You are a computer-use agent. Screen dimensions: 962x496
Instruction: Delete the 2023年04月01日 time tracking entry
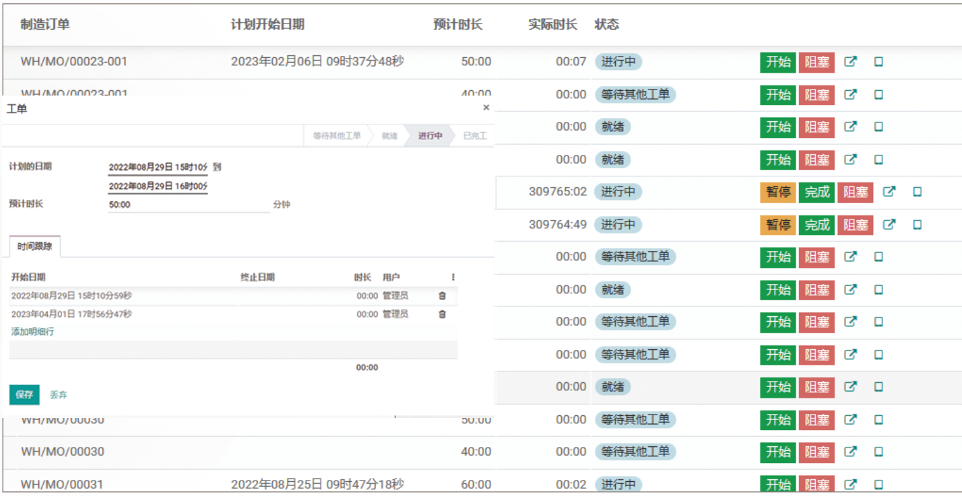pyautogui.click(x=442, y=314)
